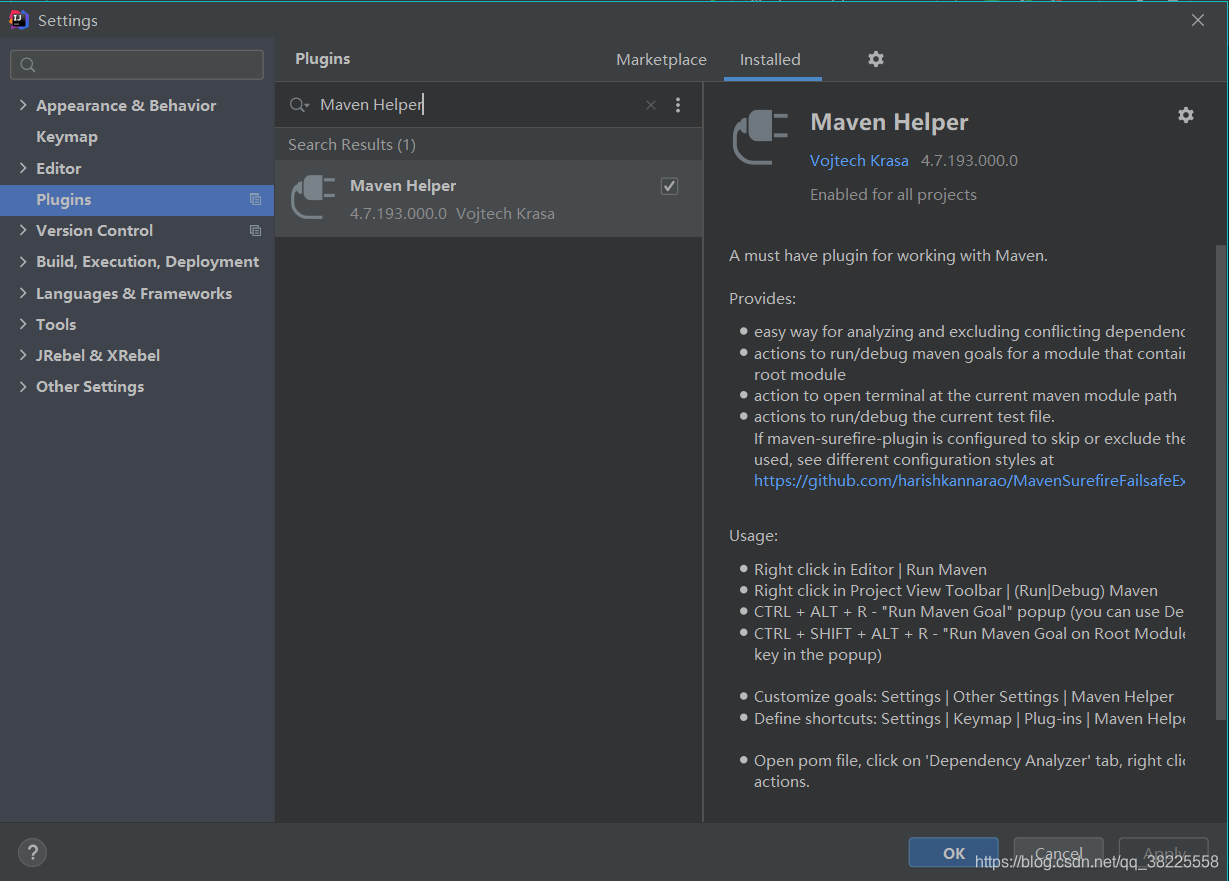
Task: Click project-level icon beside Version Control
Action: (x=255, y=231)
